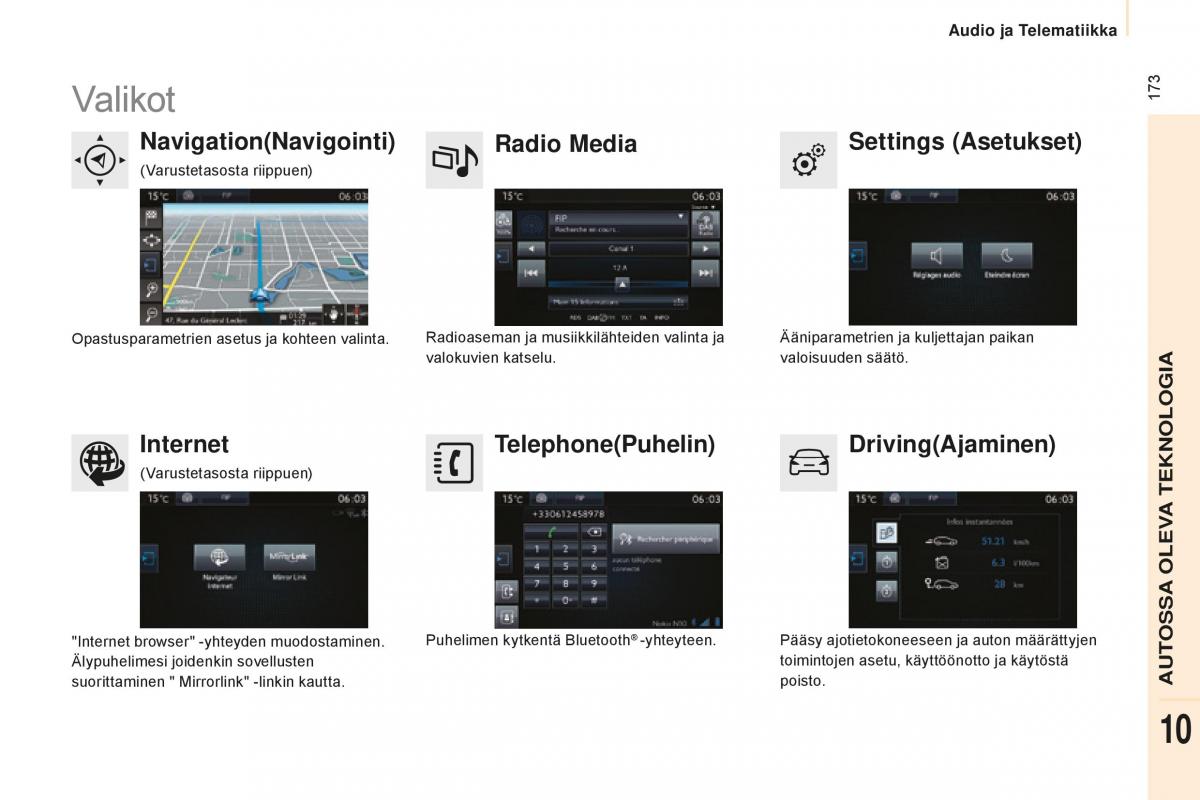Click the navigation map thumbnail
Image resolution: width=1200 pixels, height=800 pixels.
pos(254,257)
